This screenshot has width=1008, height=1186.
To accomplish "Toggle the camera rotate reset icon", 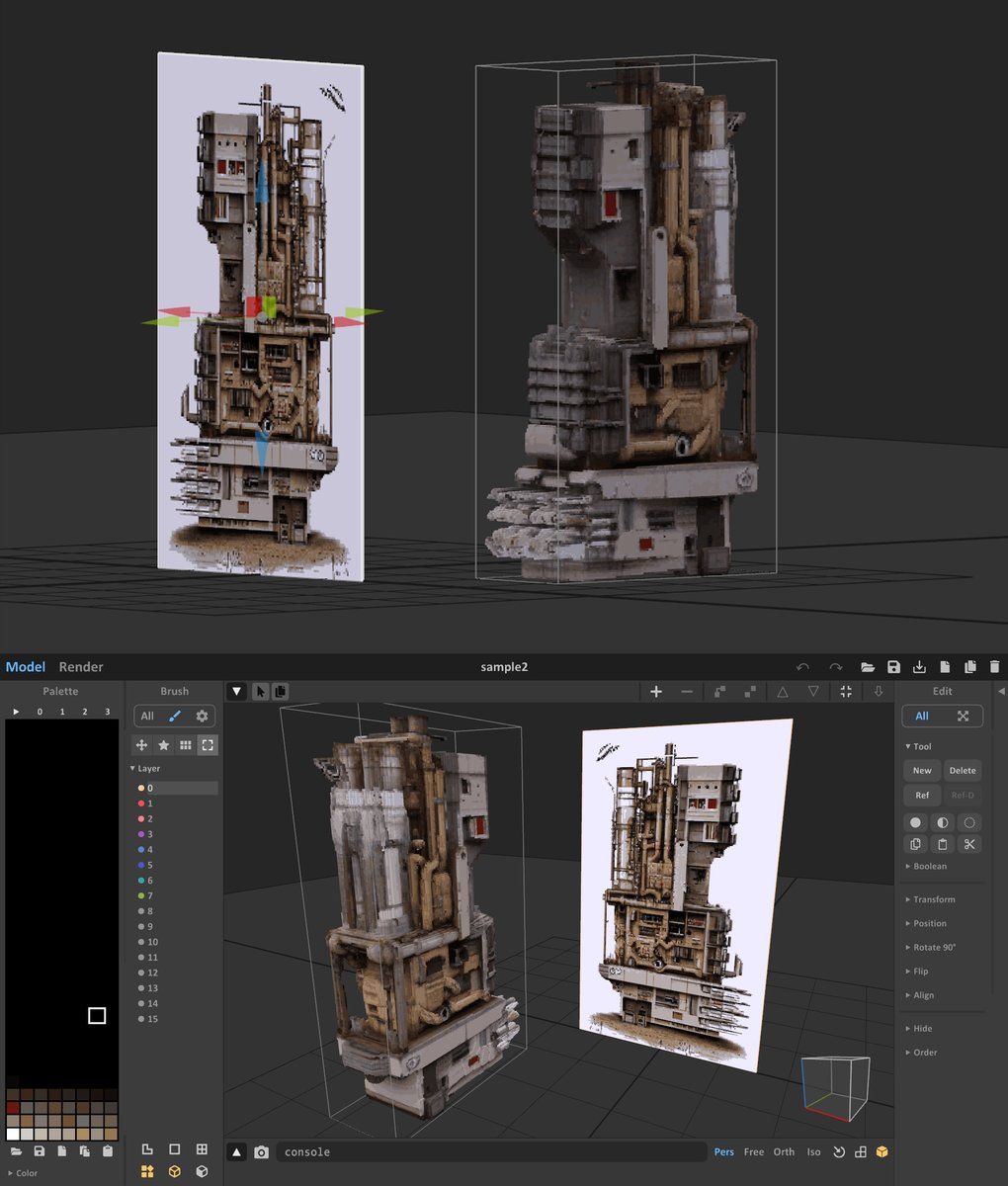I will 839,1152.
